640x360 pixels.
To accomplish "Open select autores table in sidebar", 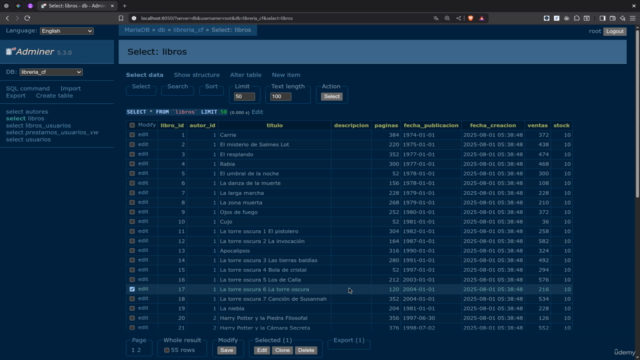I will 27,112.
